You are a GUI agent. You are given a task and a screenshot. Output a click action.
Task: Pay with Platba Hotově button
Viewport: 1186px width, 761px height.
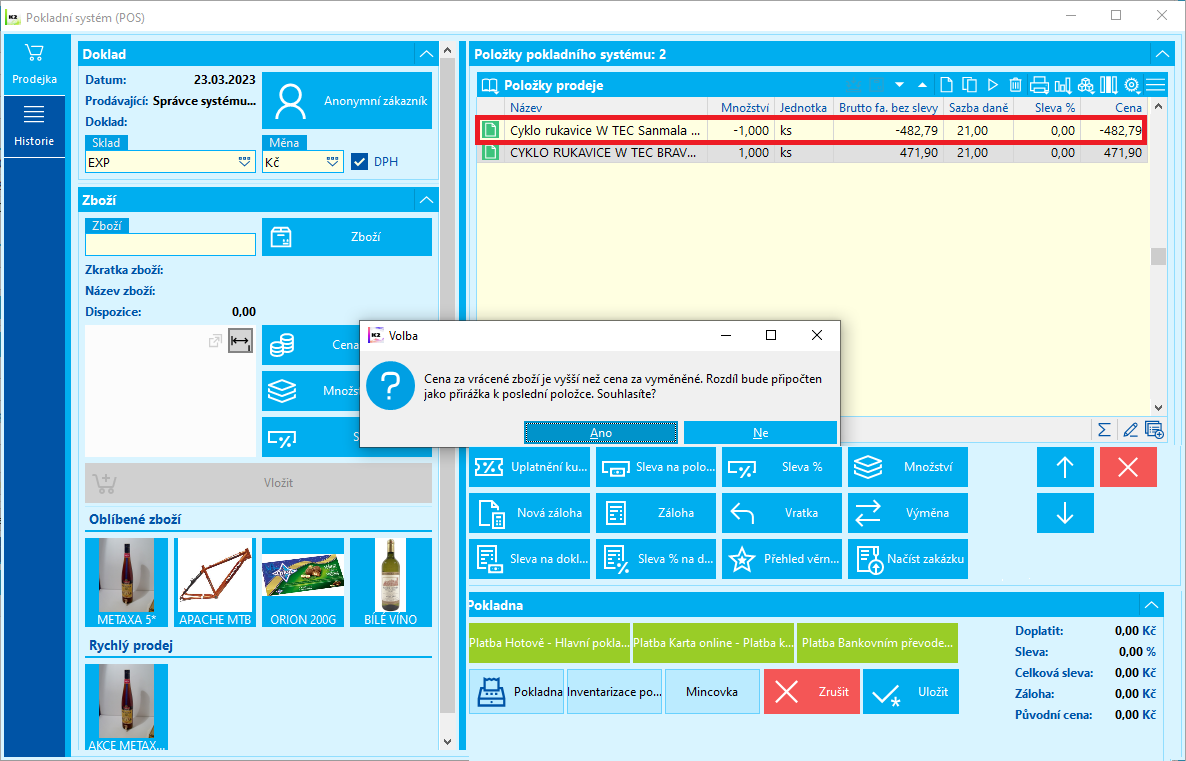point(550,642)
